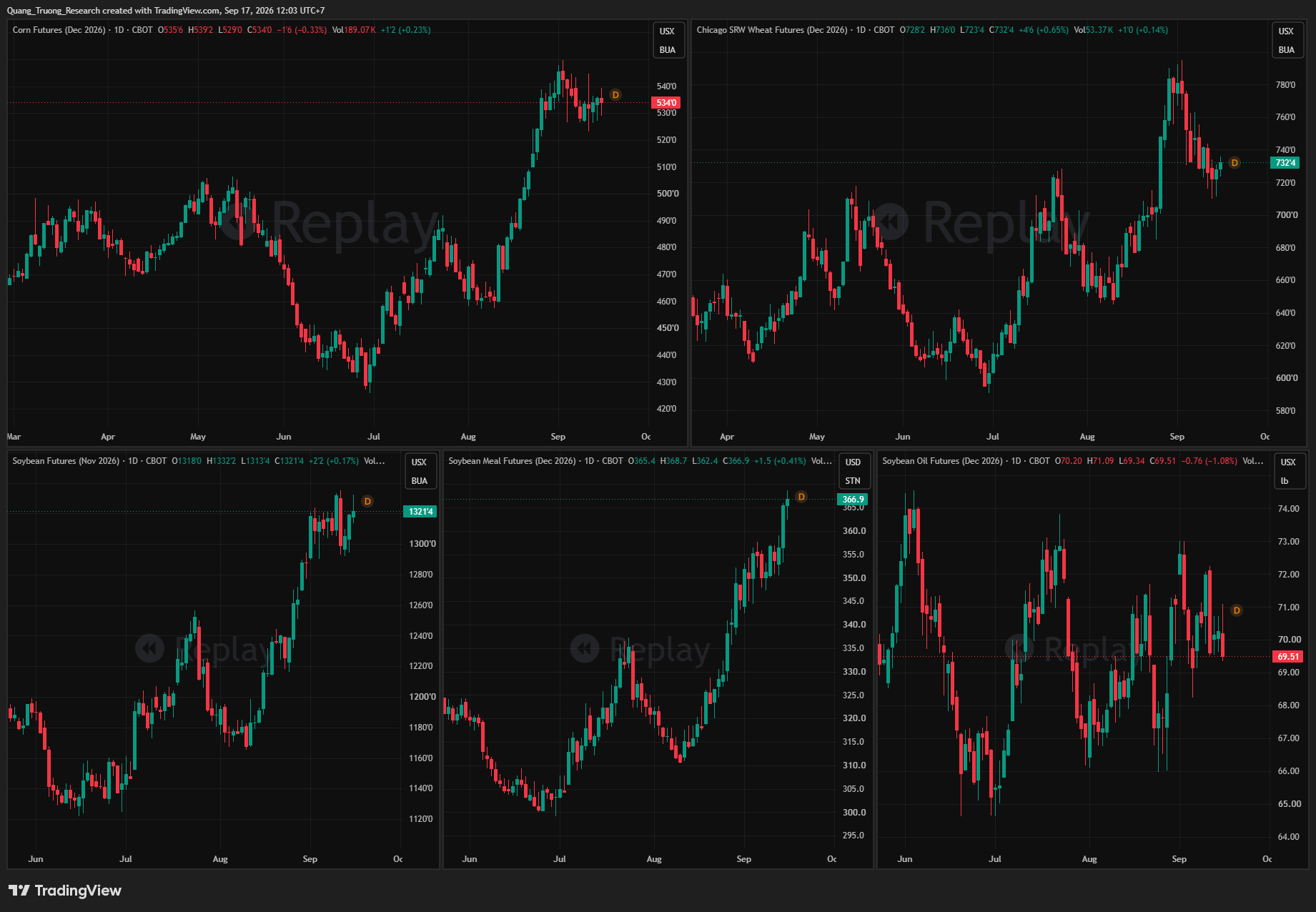Click the Replay rewind icon on Soybean Futures chart
The height and width of the screenshot is (912, 1316).
coord(150,649)
